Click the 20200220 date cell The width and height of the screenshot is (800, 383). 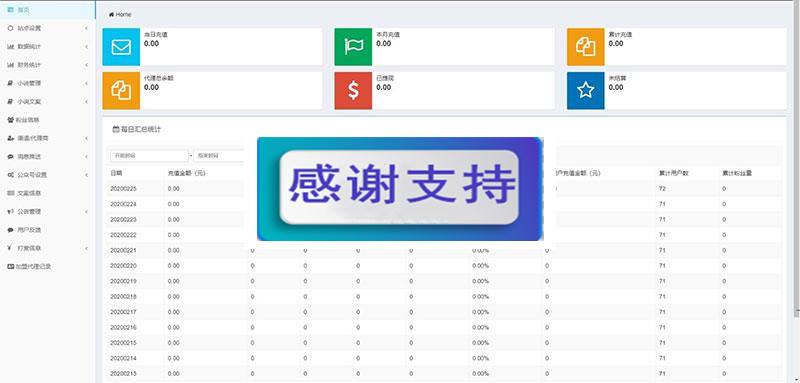pos(123,266)
